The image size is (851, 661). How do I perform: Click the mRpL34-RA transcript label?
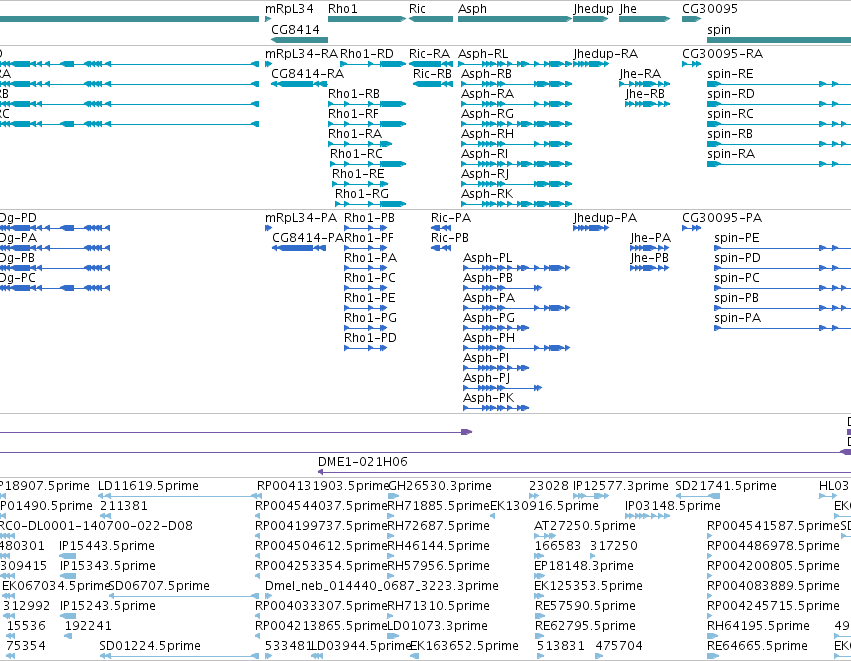pos(301,54)
